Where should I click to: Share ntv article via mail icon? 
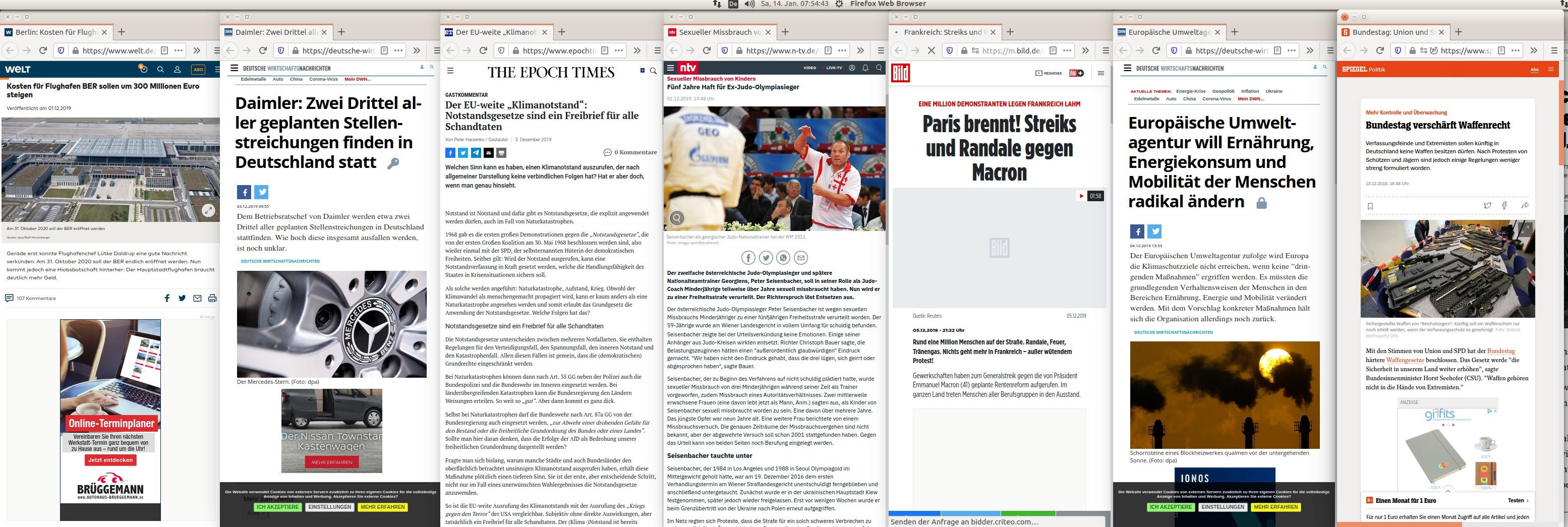click(x=801, y=258)
